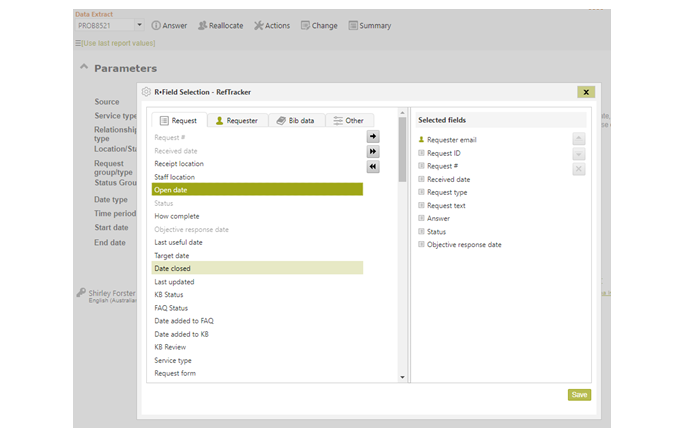Select Date added to KB field
The image size is (685, 445).
[257, 334]
